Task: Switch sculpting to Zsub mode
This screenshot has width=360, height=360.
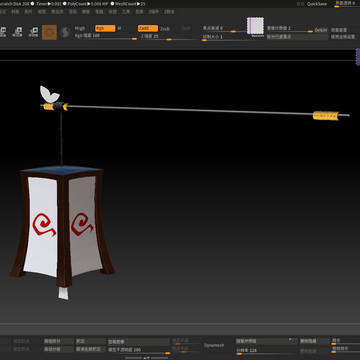Action: tap(165, 29)
